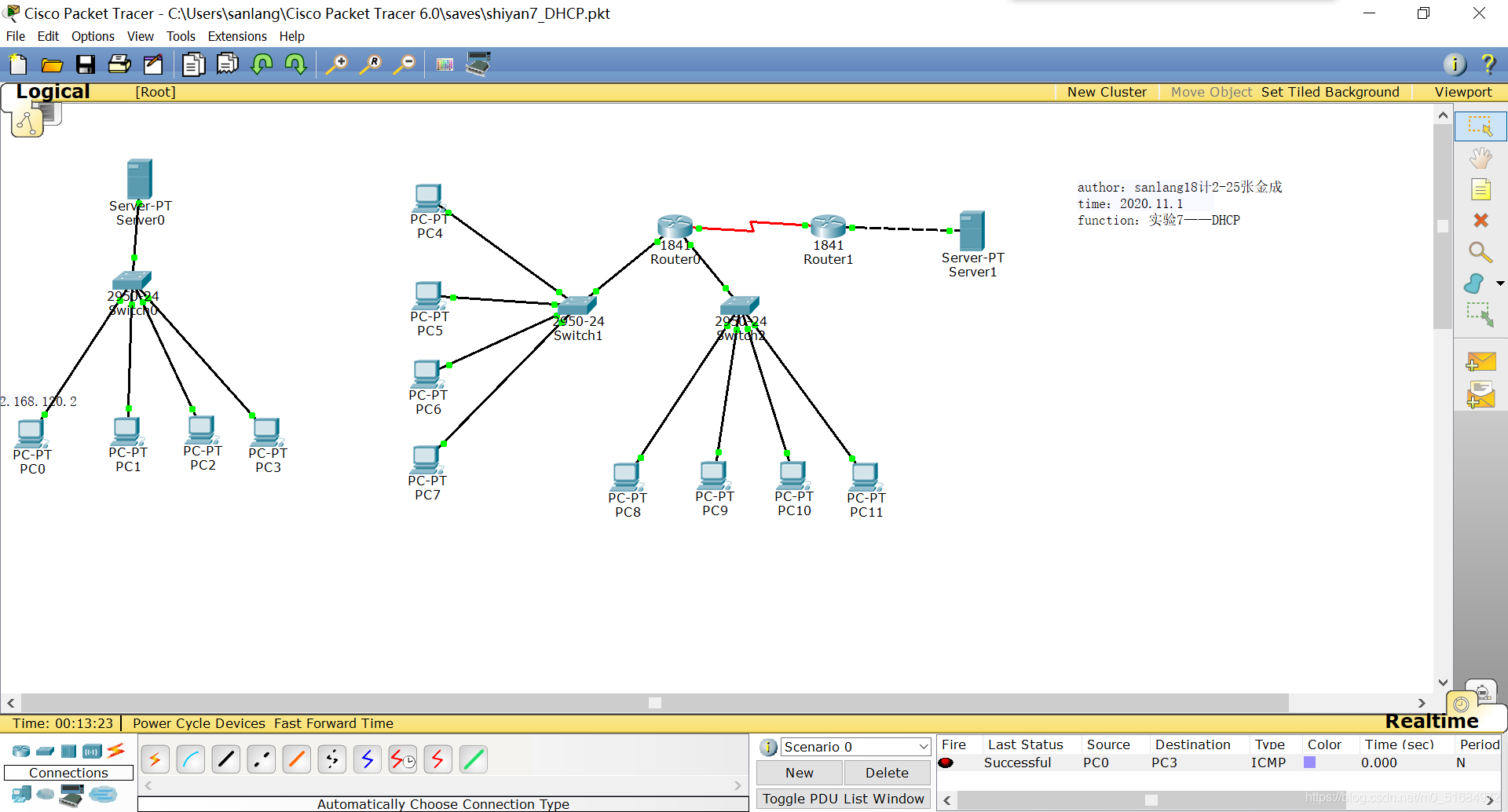Image resolution: width=1508 pixels, height=812 pixels.
Task: Delete the current scenario
Action: coord(887,773)
